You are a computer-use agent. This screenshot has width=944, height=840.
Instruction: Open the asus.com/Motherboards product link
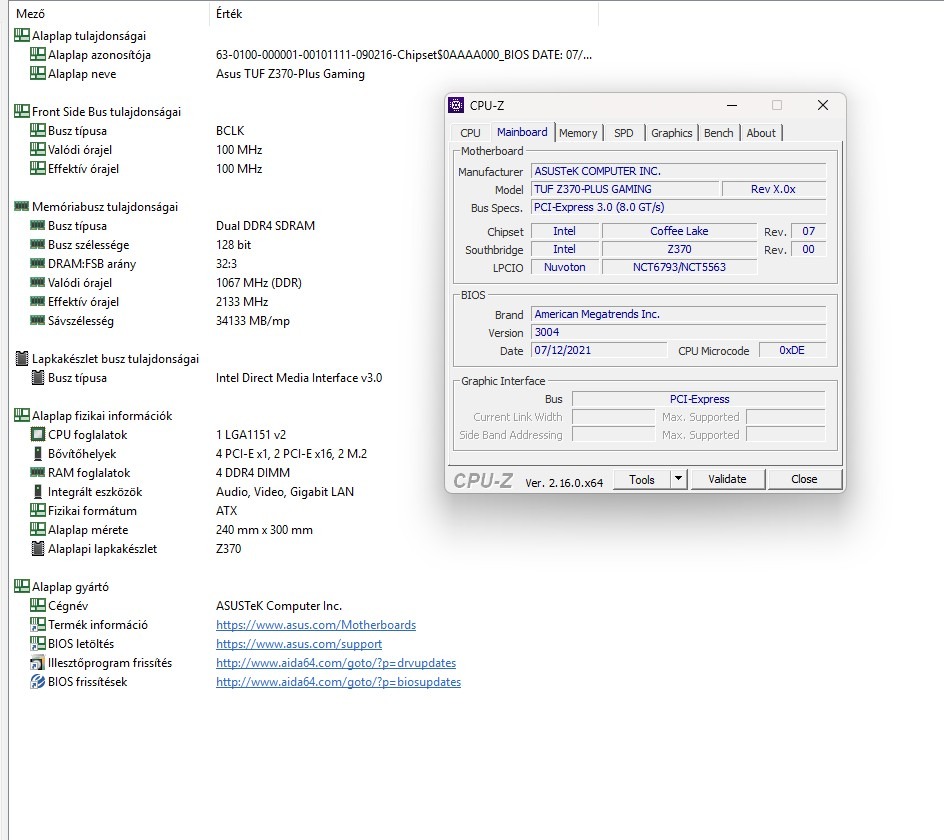tap(316, 625)
